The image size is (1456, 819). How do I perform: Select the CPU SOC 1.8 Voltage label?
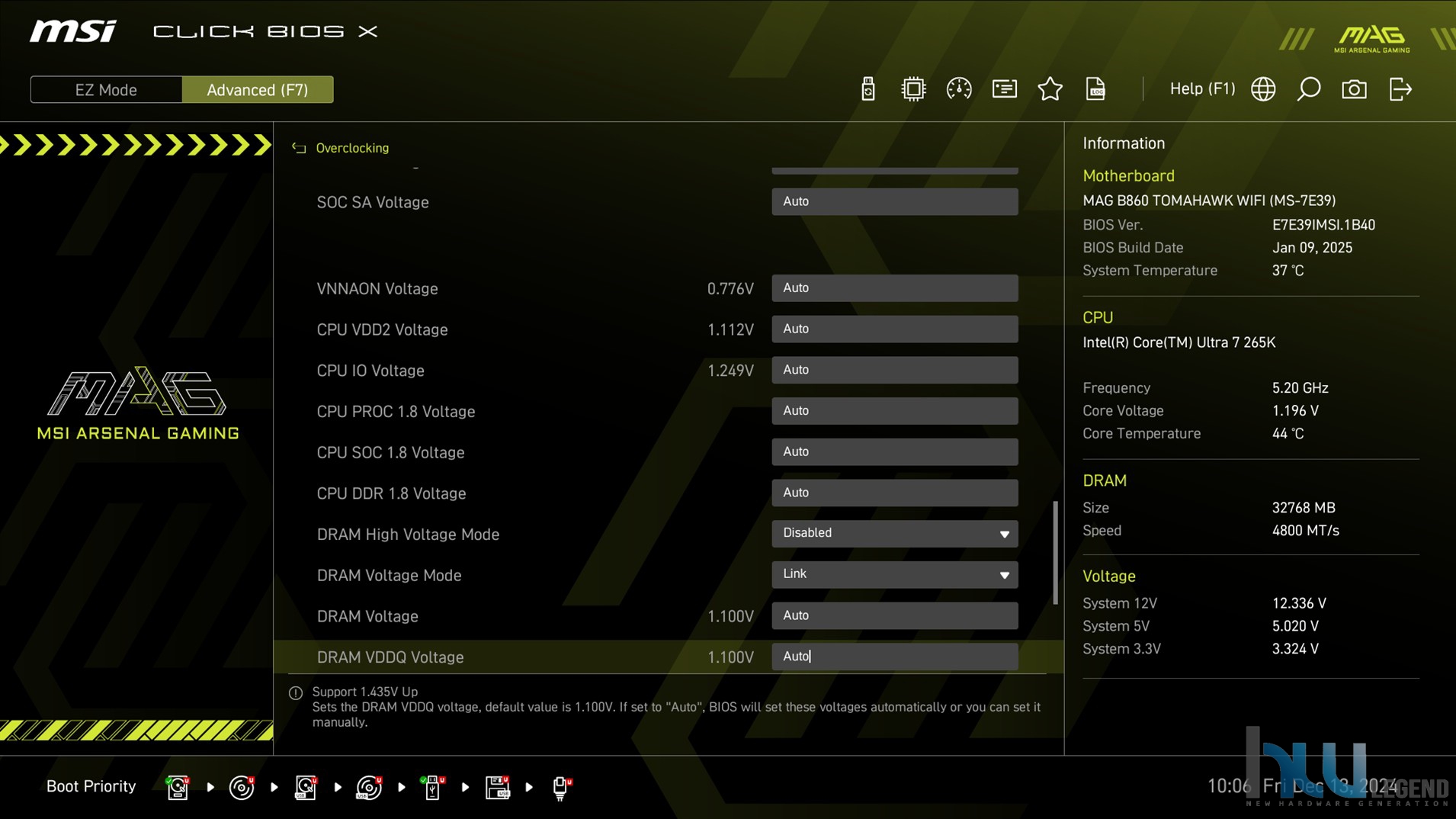(x=390, y=453)
